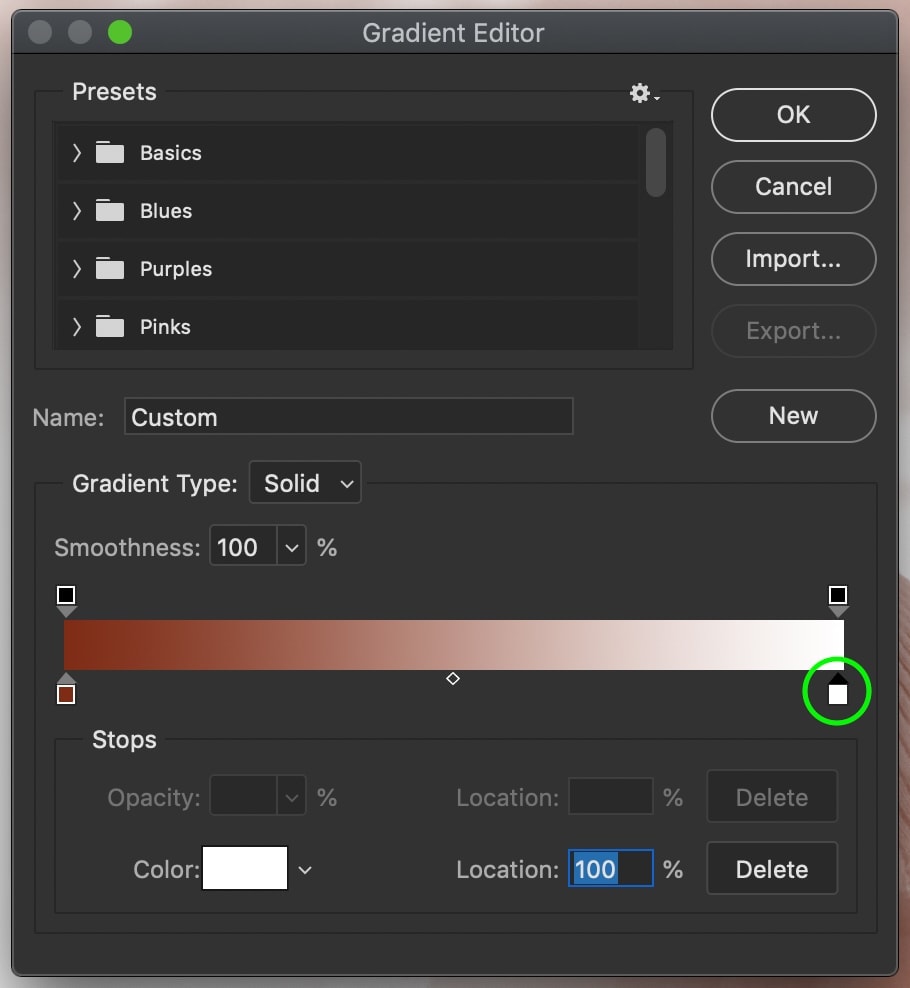Select the left opacity stop above gradient

coord(66,601)
